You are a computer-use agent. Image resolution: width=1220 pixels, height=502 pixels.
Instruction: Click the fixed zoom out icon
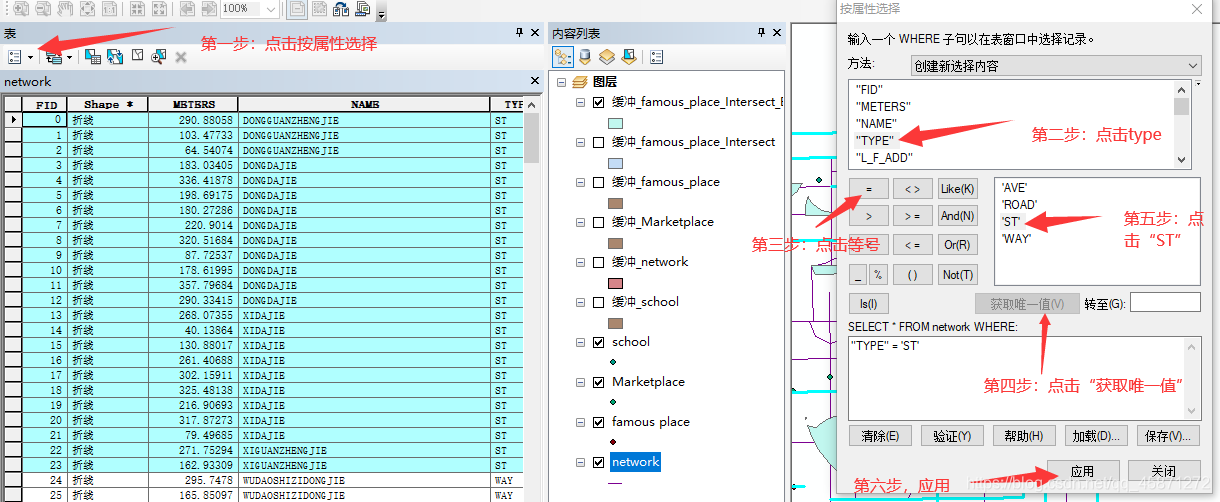click(x=159, y=9)
